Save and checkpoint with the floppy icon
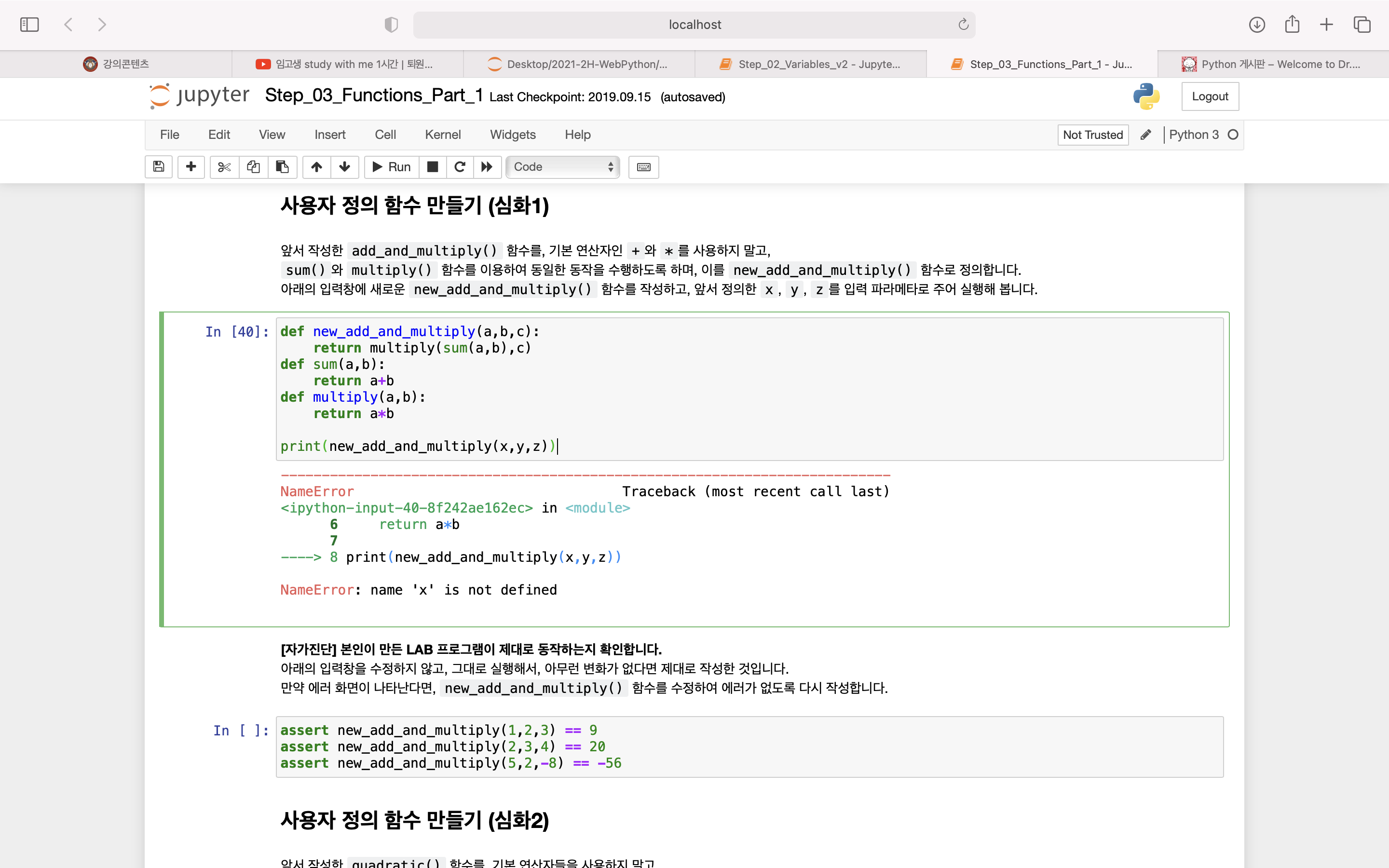The image size is (1389, 868). coord(159,166)
